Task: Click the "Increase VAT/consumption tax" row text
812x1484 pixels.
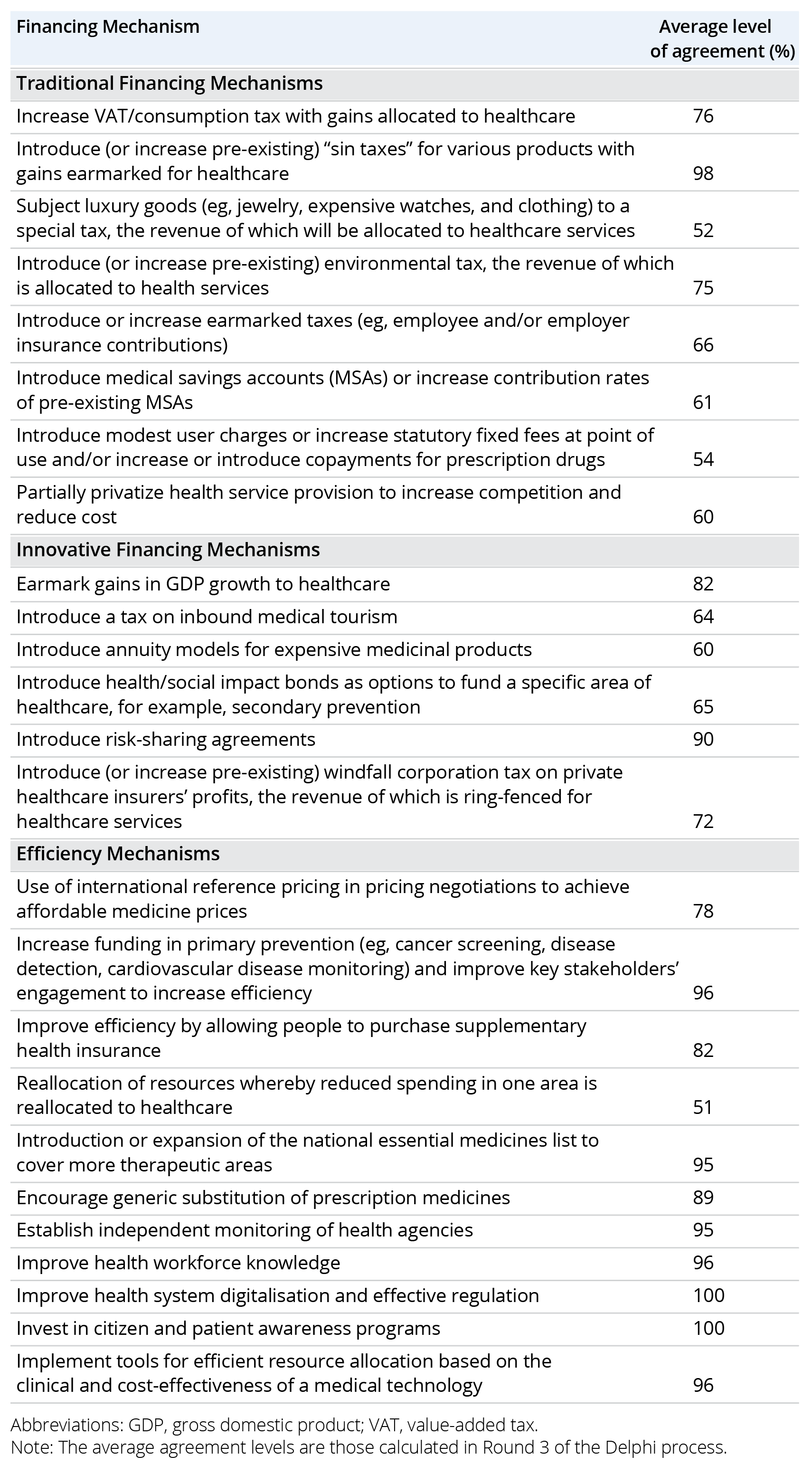Action: [x=295, y=116]
